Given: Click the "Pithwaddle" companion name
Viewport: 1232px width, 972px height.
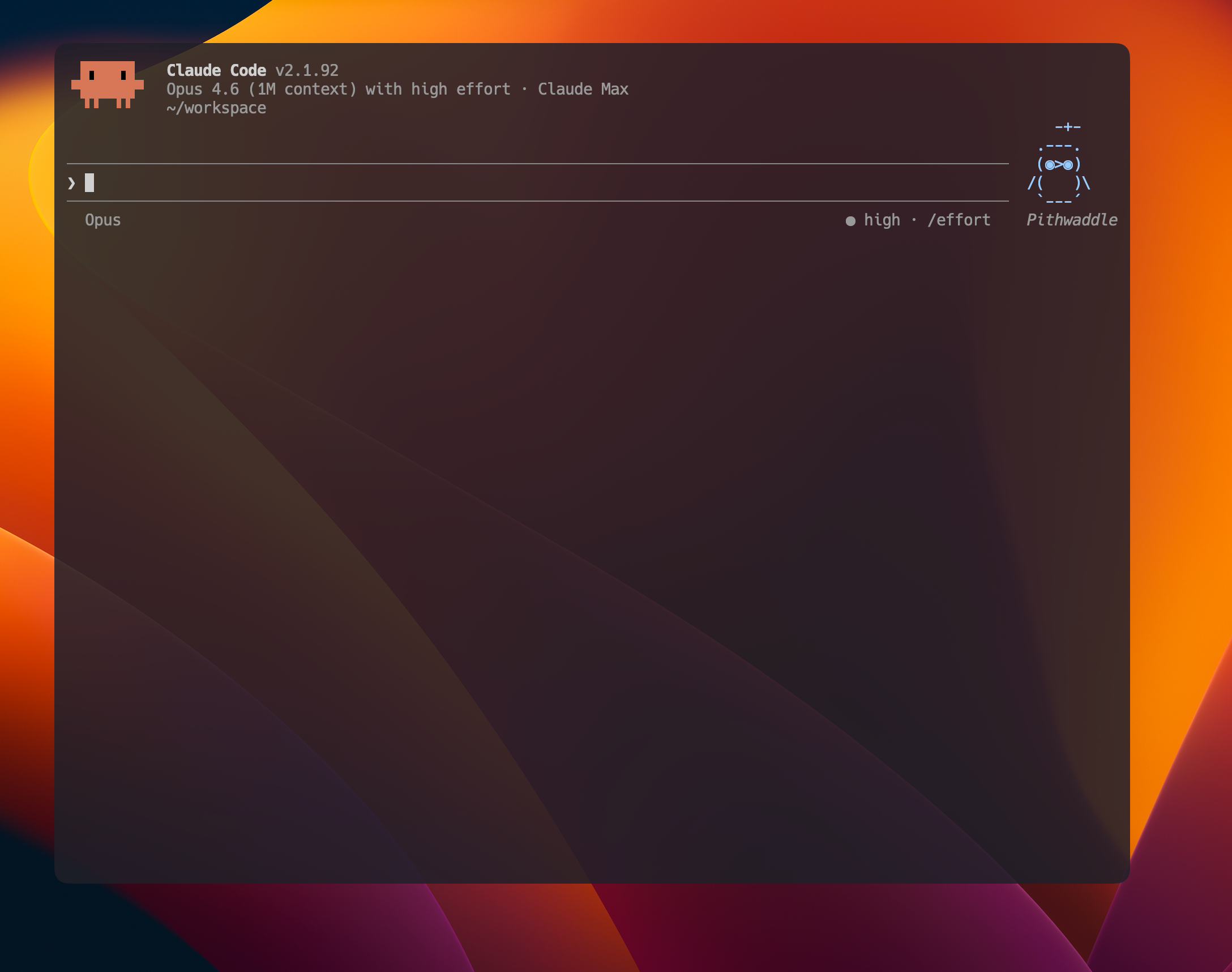Looking at the screenshot, I should [x=1072, y=220].
